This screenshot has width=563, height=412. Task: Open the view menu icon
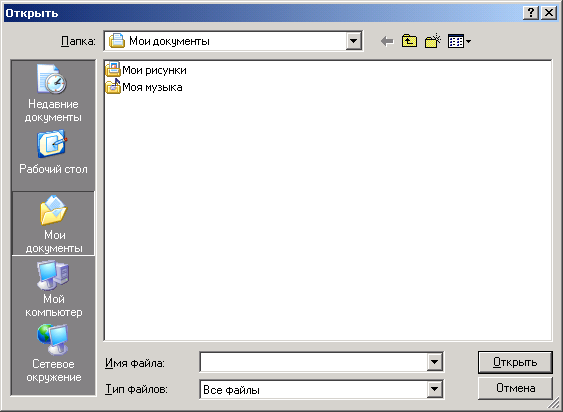459,41
